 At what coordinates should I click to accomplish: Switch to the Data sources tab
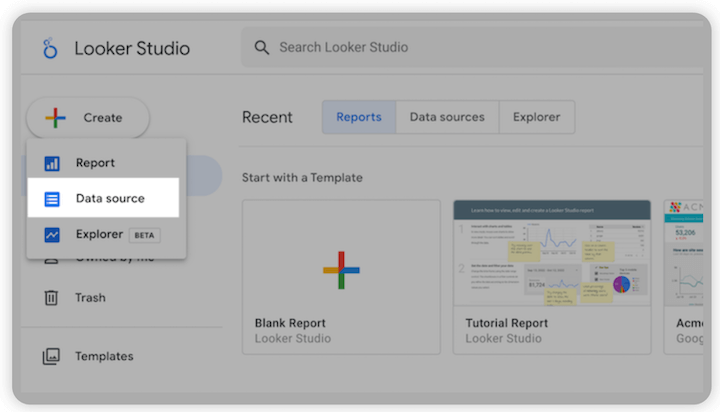447,117
